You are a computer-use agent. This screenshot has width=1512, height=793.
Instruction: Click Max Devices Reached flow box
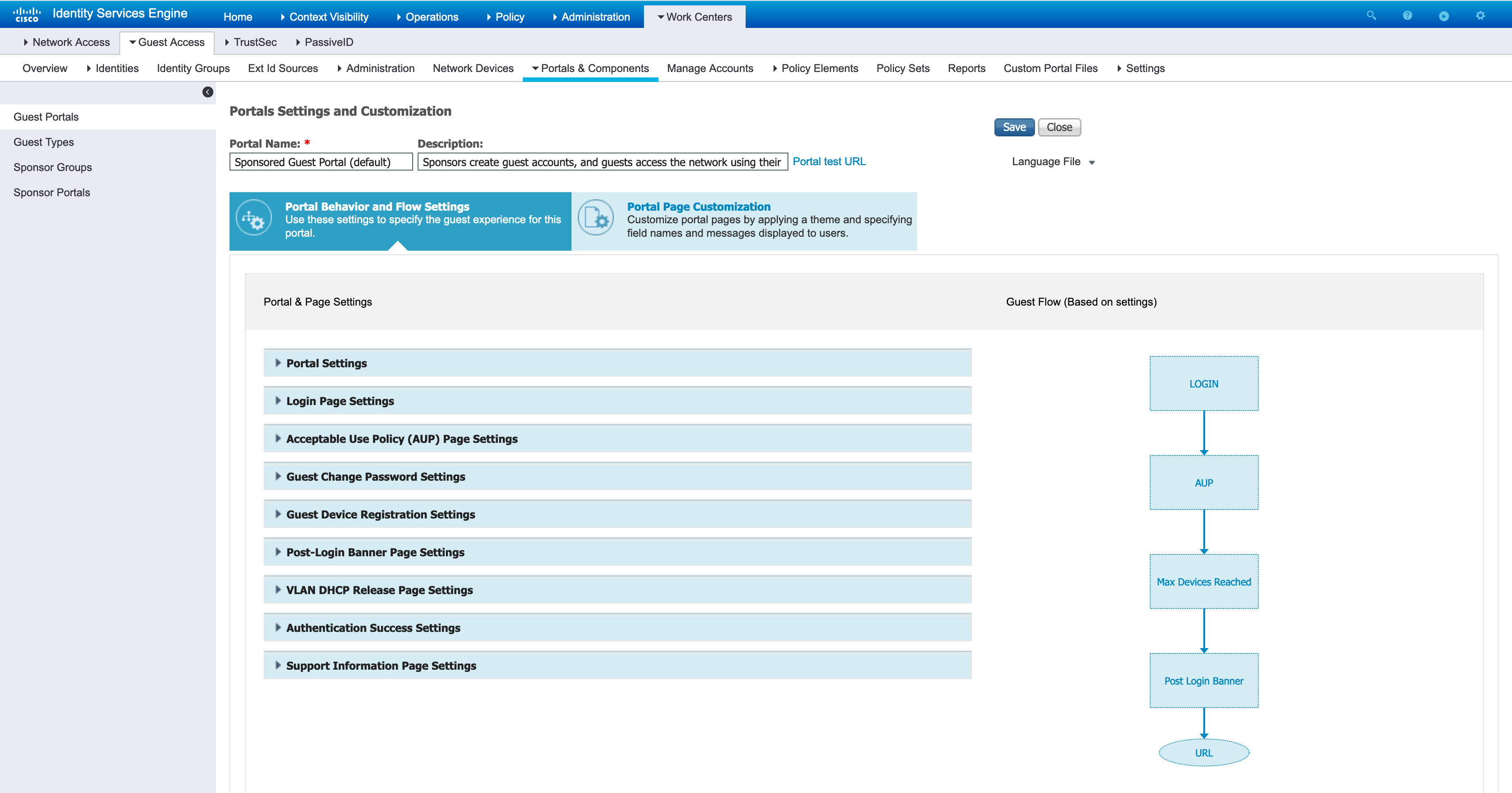(1203, 581)
